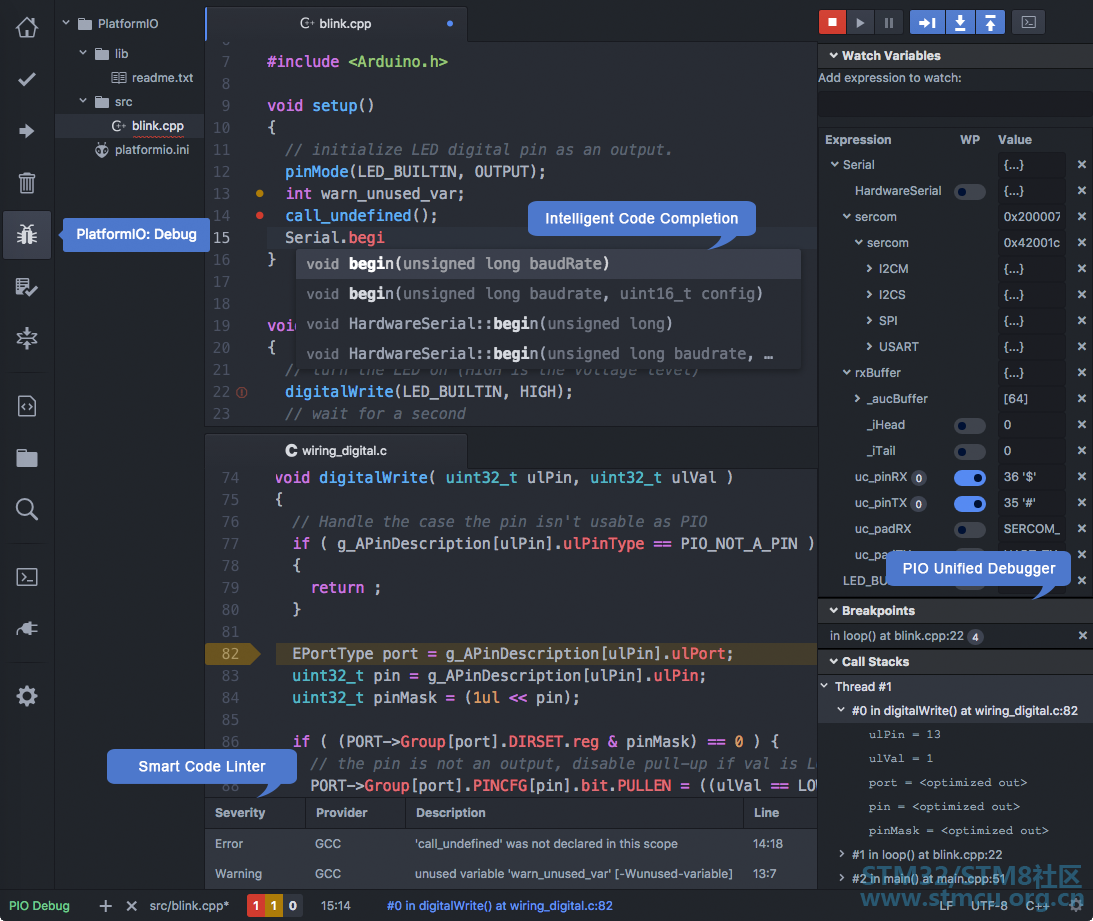Open the debug console terminal icon
The width and height of the screenshot is (1093, 921).
coord(1028,22)
